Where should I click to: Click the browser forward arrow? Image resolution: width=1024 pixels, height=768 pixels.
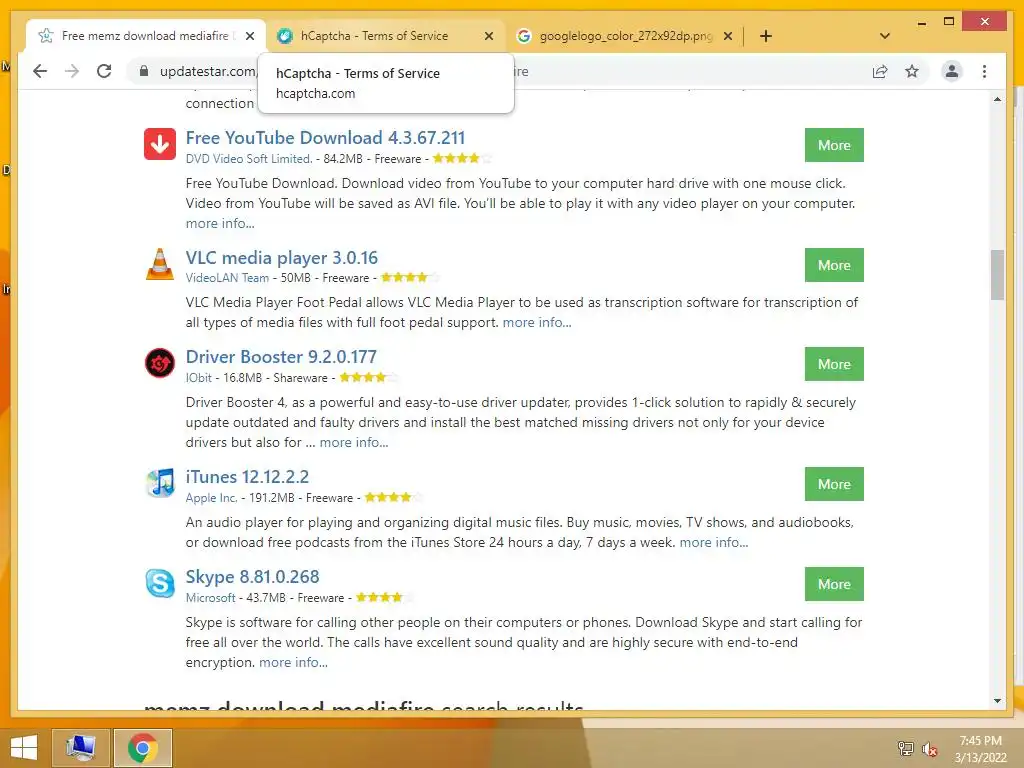(72, 71)
